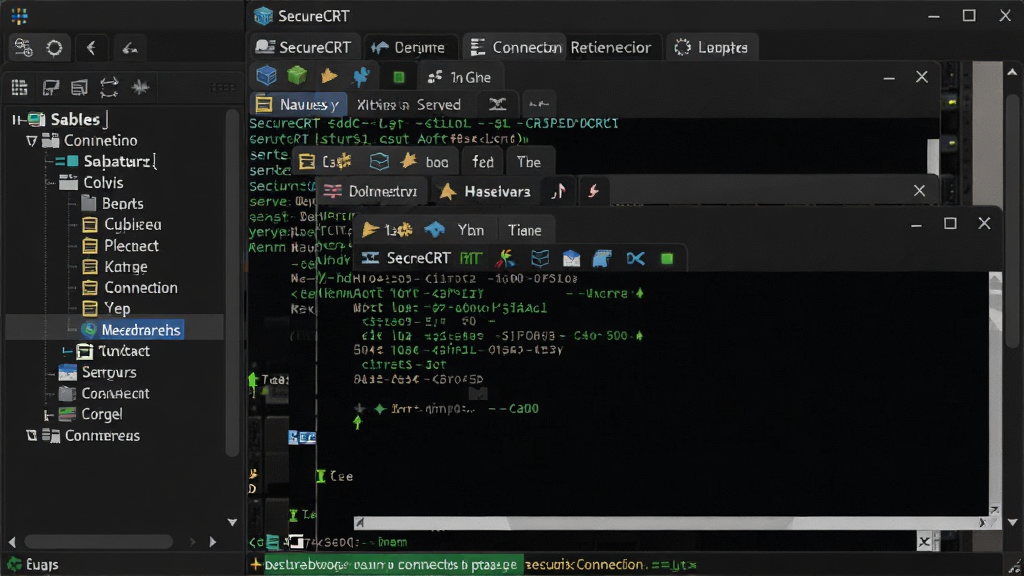Select the fed tab
Screen dimensions: 1024x576
(x=483, y=162)
